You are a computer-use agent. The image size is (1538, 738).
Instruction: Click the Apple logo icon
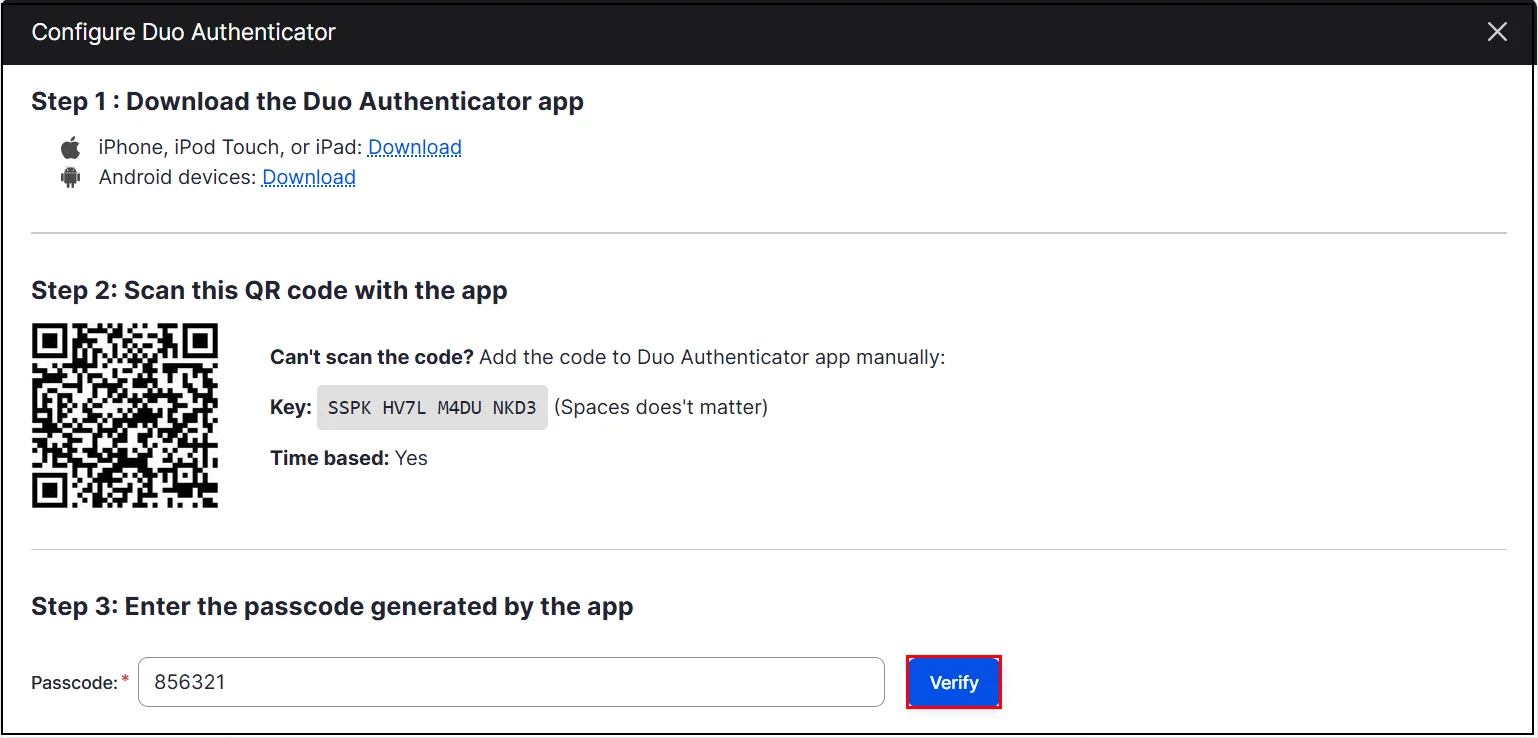[x=70, y=148]
